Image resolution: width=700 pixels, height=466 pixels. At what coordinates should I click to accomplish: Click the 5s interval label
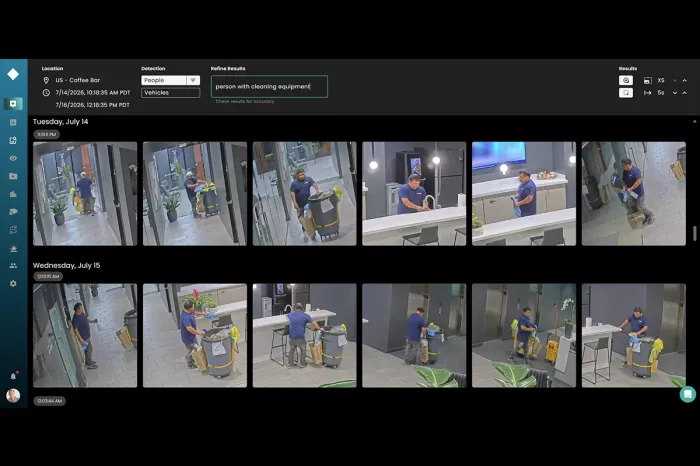[661, 93]
